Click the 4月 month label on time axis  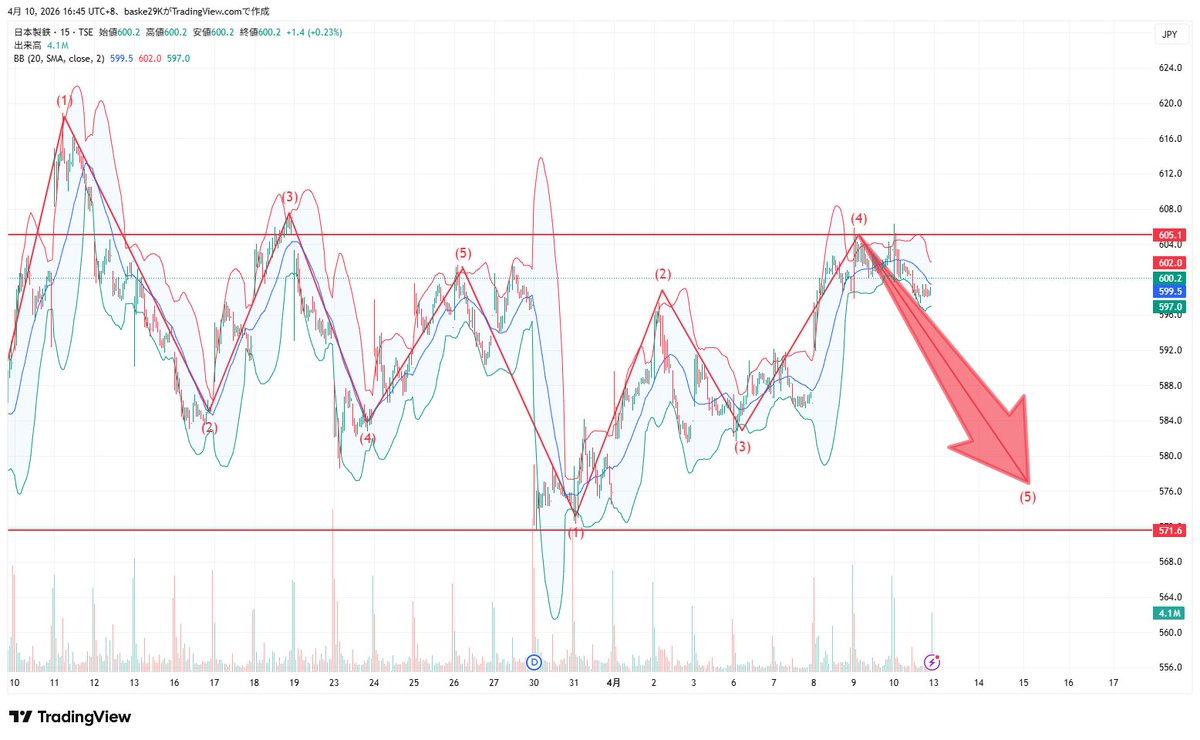click(614, 683)
